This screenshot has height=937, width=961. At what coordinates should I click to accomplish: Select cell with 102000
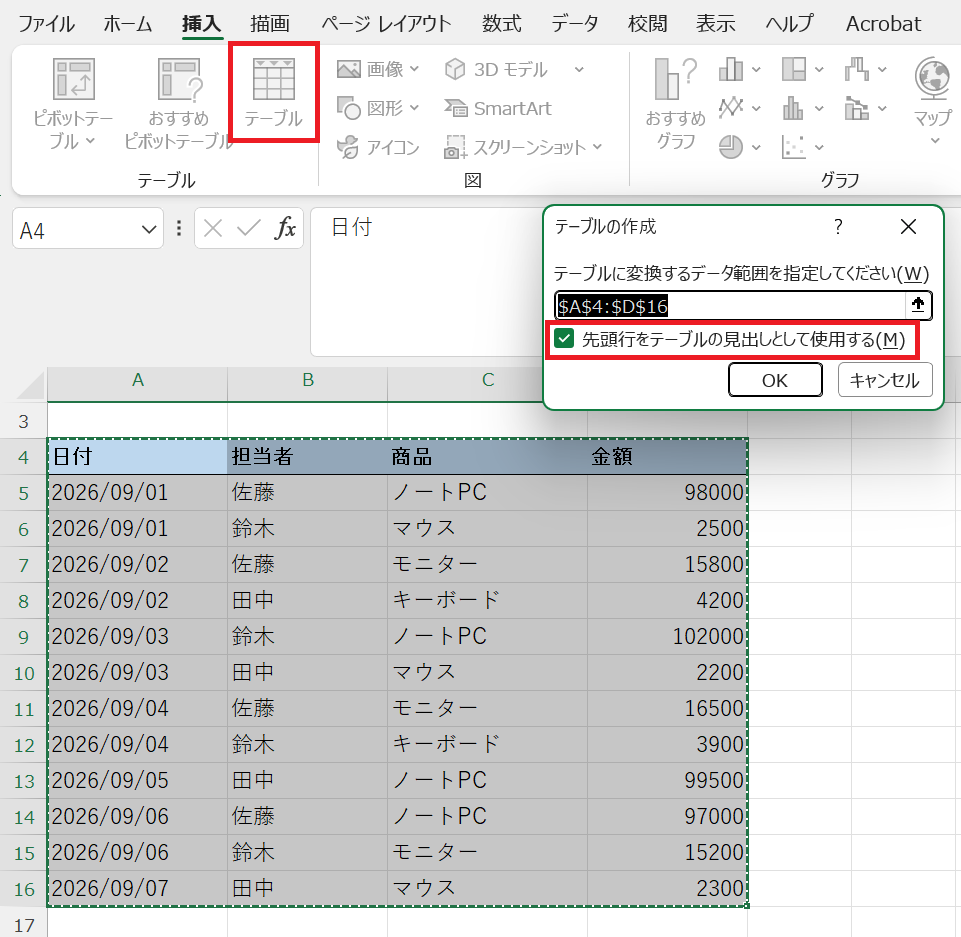(x=667, y=637)
